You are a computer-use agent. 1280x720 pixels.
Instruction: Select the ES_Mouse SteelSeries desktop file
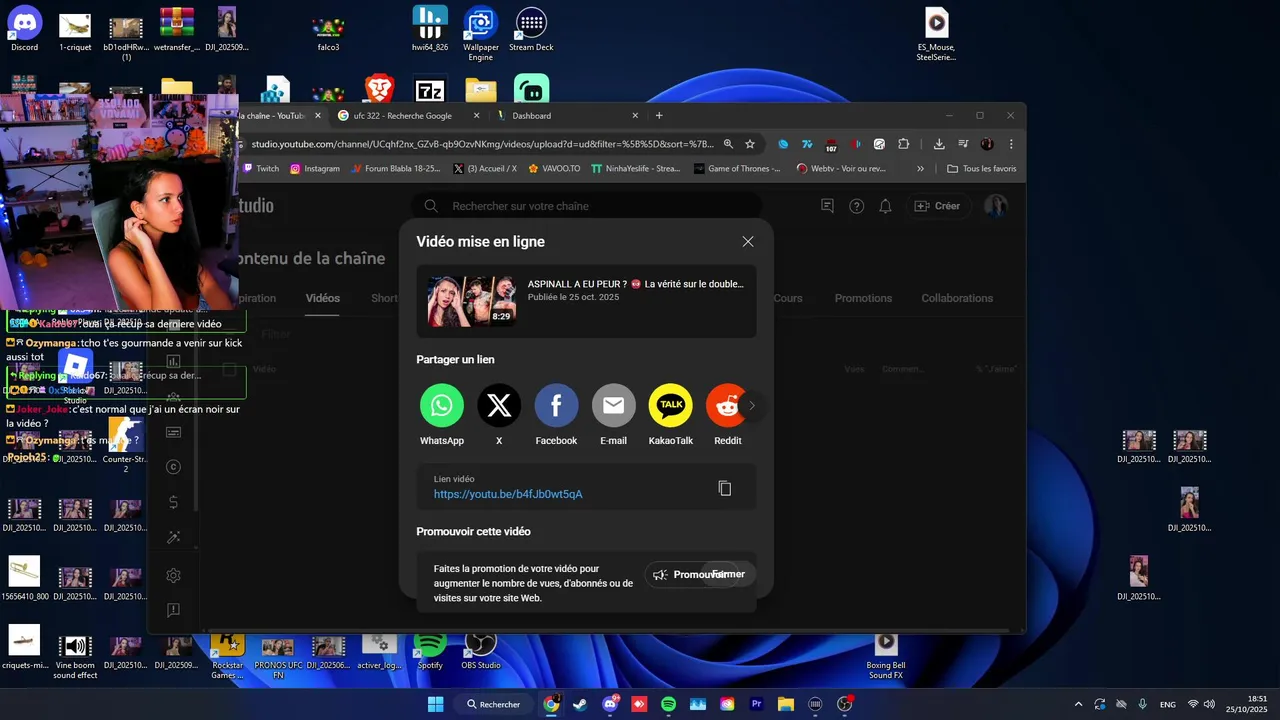[x=936, y=35]
